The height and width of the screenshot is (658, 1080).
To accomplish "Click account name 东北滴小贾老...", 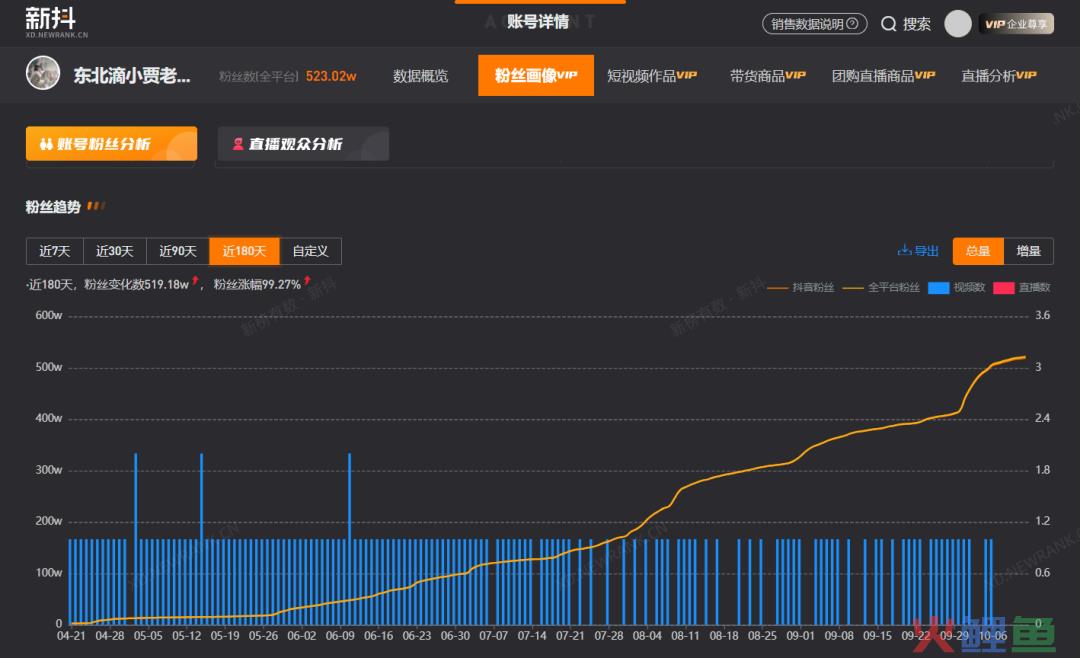I will coord(132,75).
